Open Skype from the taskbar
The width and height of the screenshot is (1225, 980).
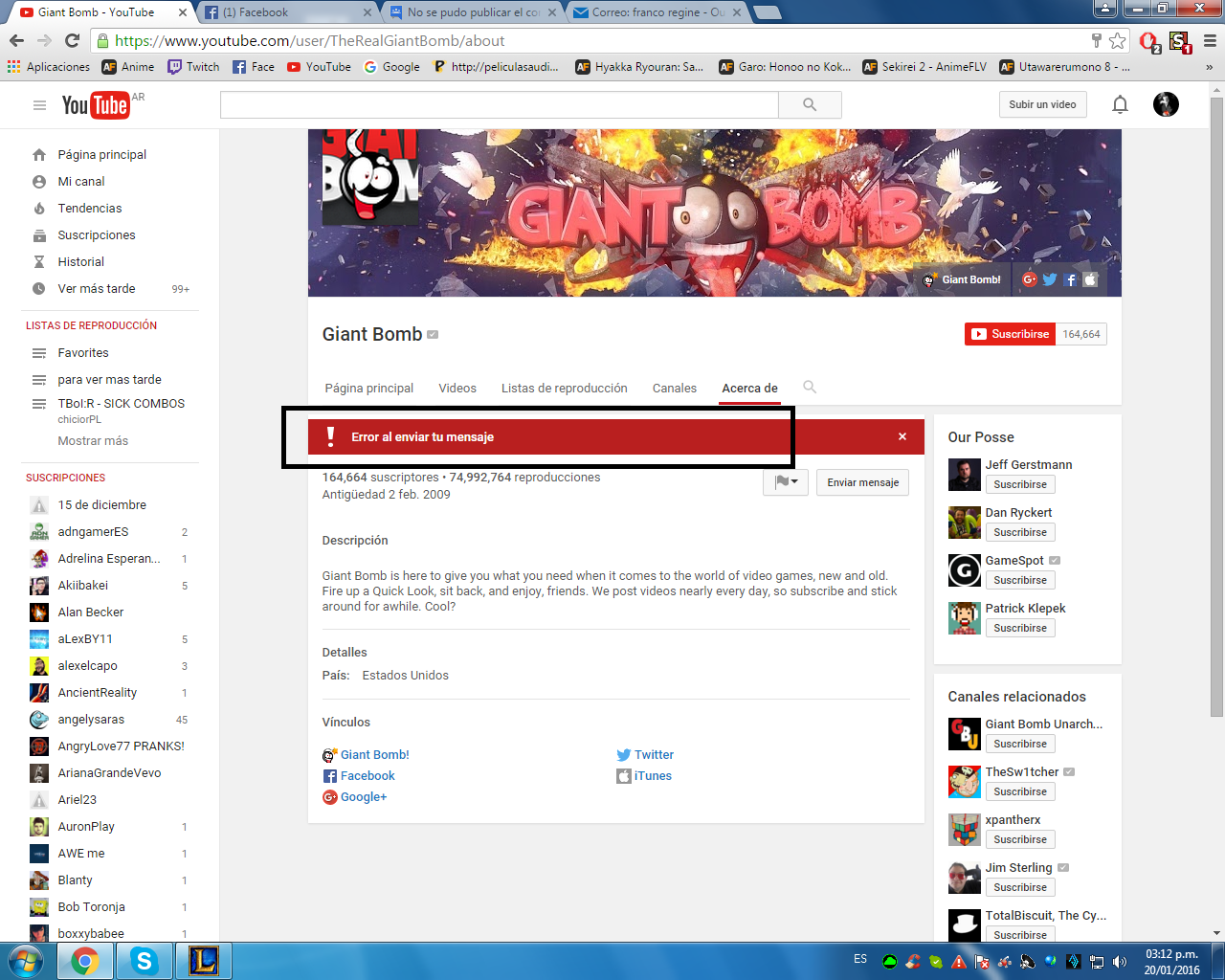click(145, 961)
